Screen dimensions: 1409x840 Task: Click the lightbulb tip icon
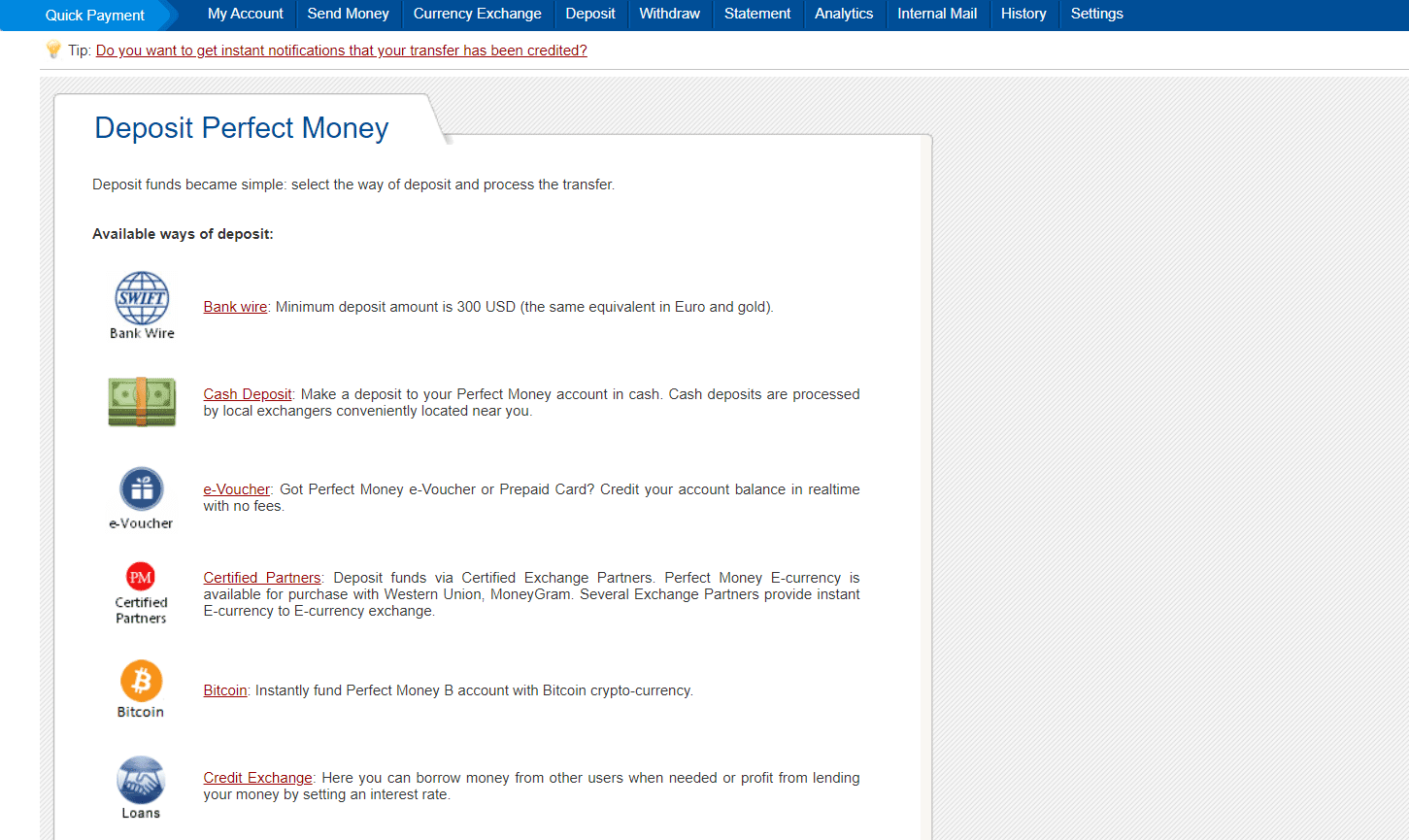(53, 50)
